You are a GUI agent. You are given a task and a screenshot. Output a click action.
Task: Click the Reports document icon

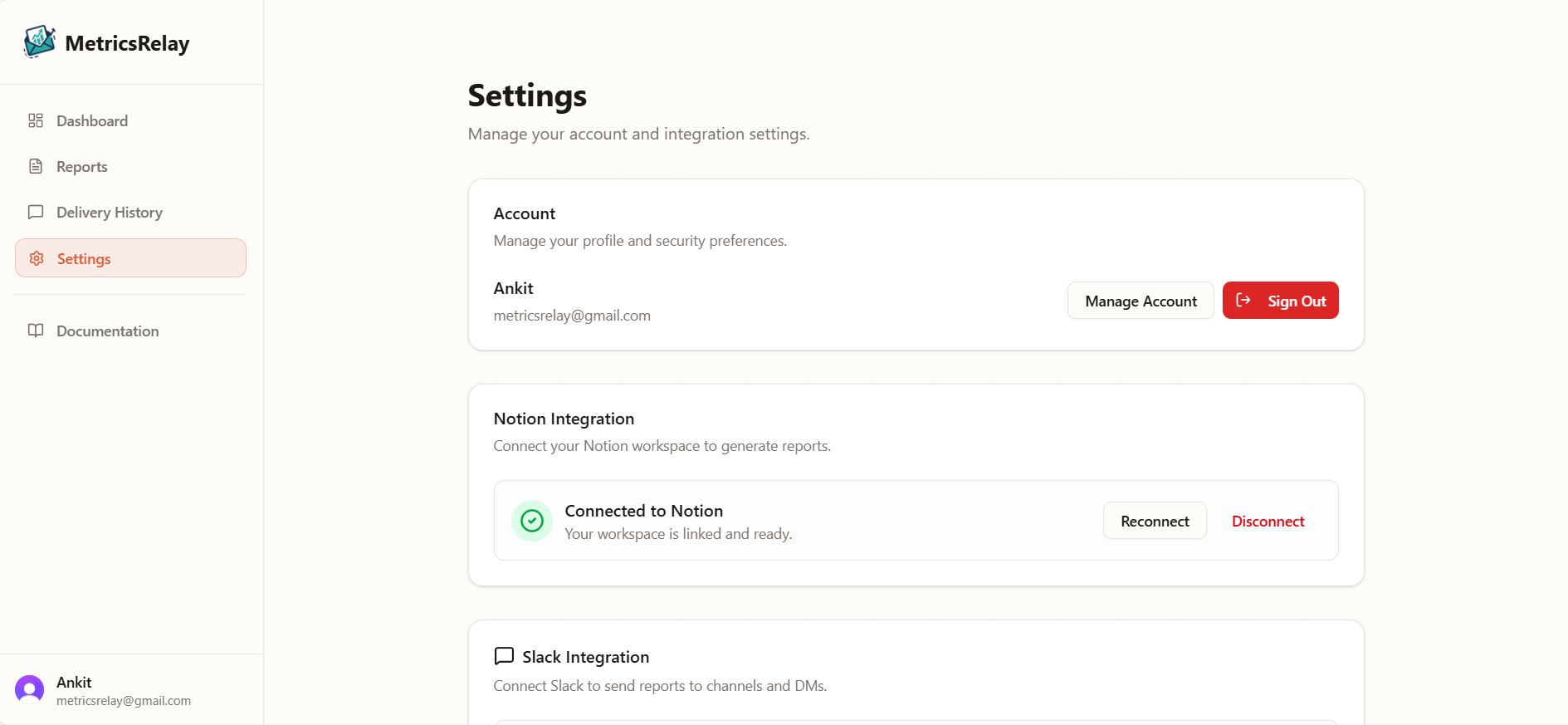click(x=36, y=166)
